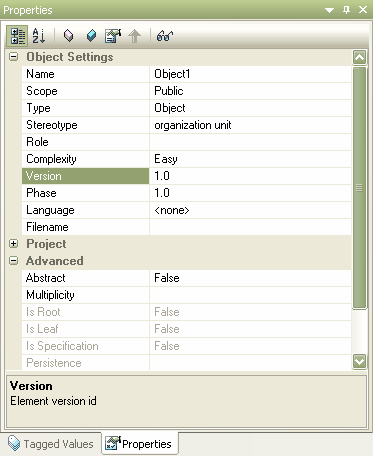Edit the Name value Object1
The height and width of the screenshot is (456, 373).
[250, 74]
